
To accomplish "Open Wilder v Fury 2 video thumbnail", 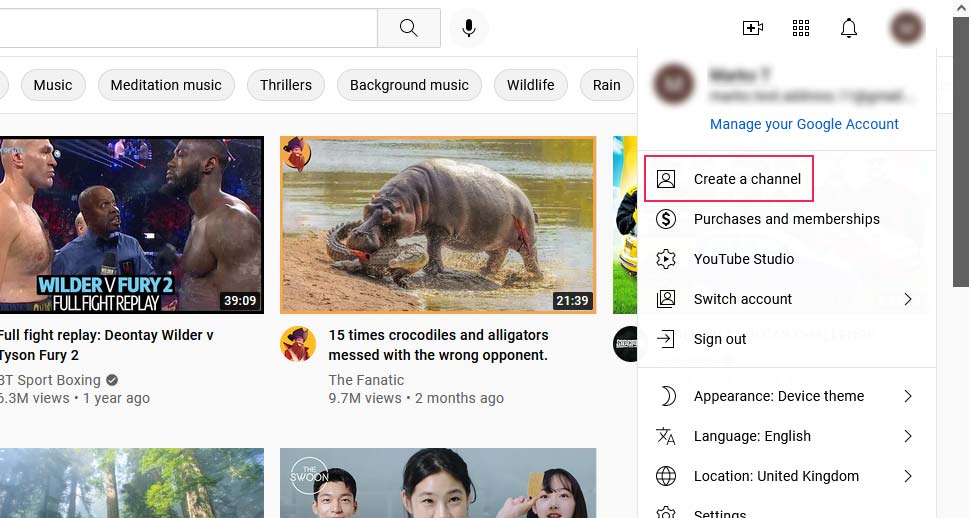I will click(132, 225).
